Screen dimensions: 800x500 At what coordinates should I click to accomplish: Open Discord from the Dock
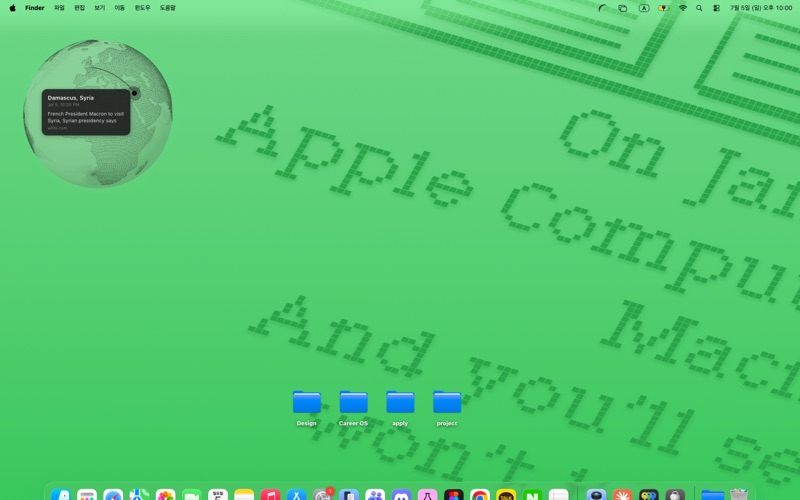(401, 496)
